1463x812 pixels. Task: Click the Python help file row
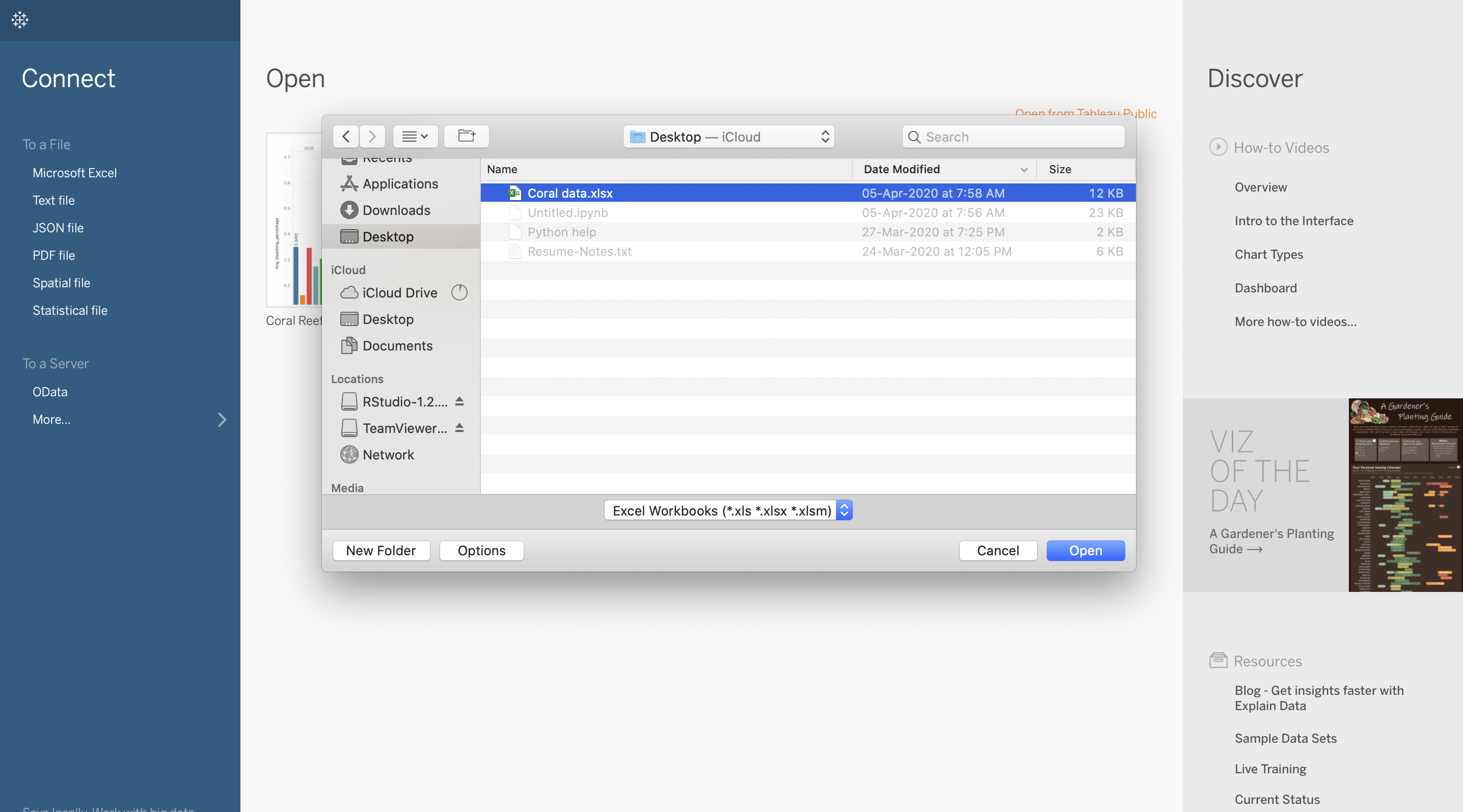pos(807,232)
